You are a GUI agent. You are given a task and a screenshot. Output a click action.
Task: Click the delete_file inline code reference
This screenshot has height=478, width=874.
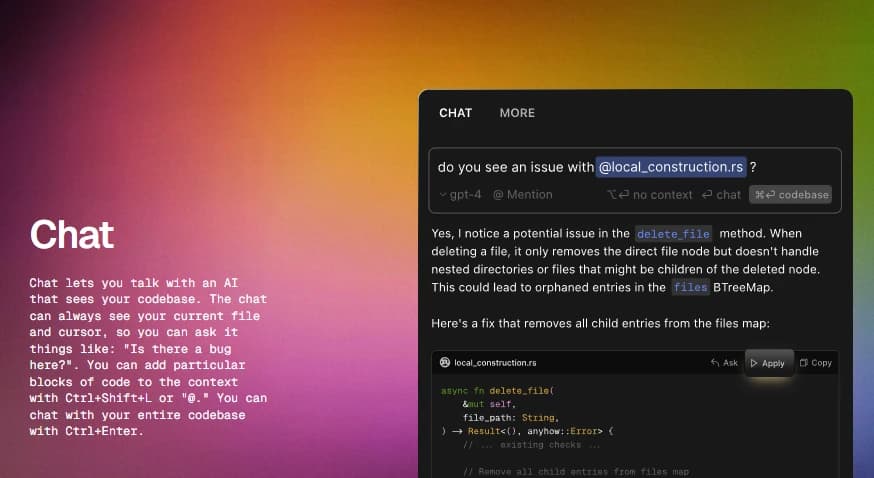point(673,234)
